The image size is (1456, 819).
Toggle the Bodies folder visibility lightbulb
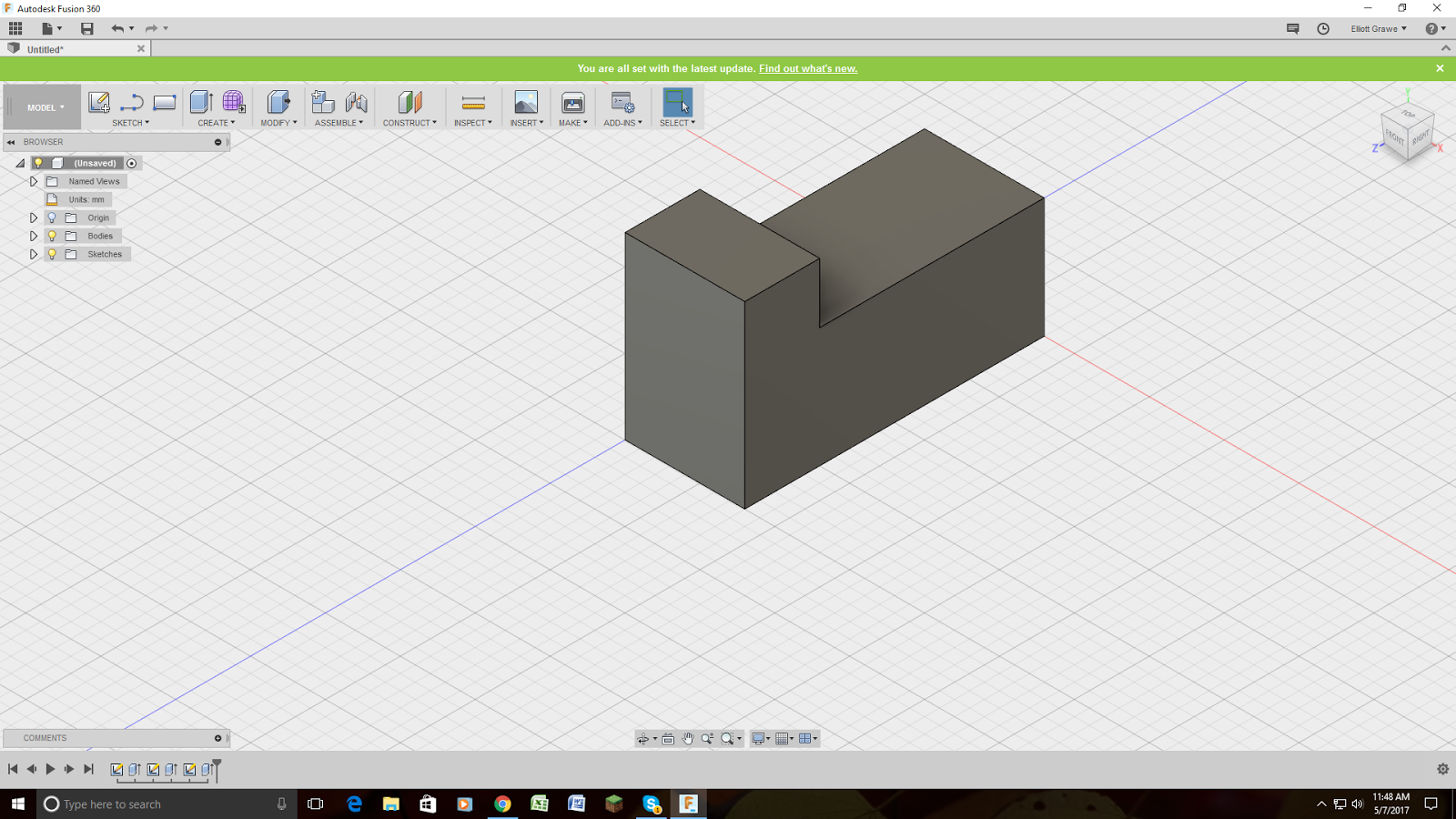click(52, 236)
